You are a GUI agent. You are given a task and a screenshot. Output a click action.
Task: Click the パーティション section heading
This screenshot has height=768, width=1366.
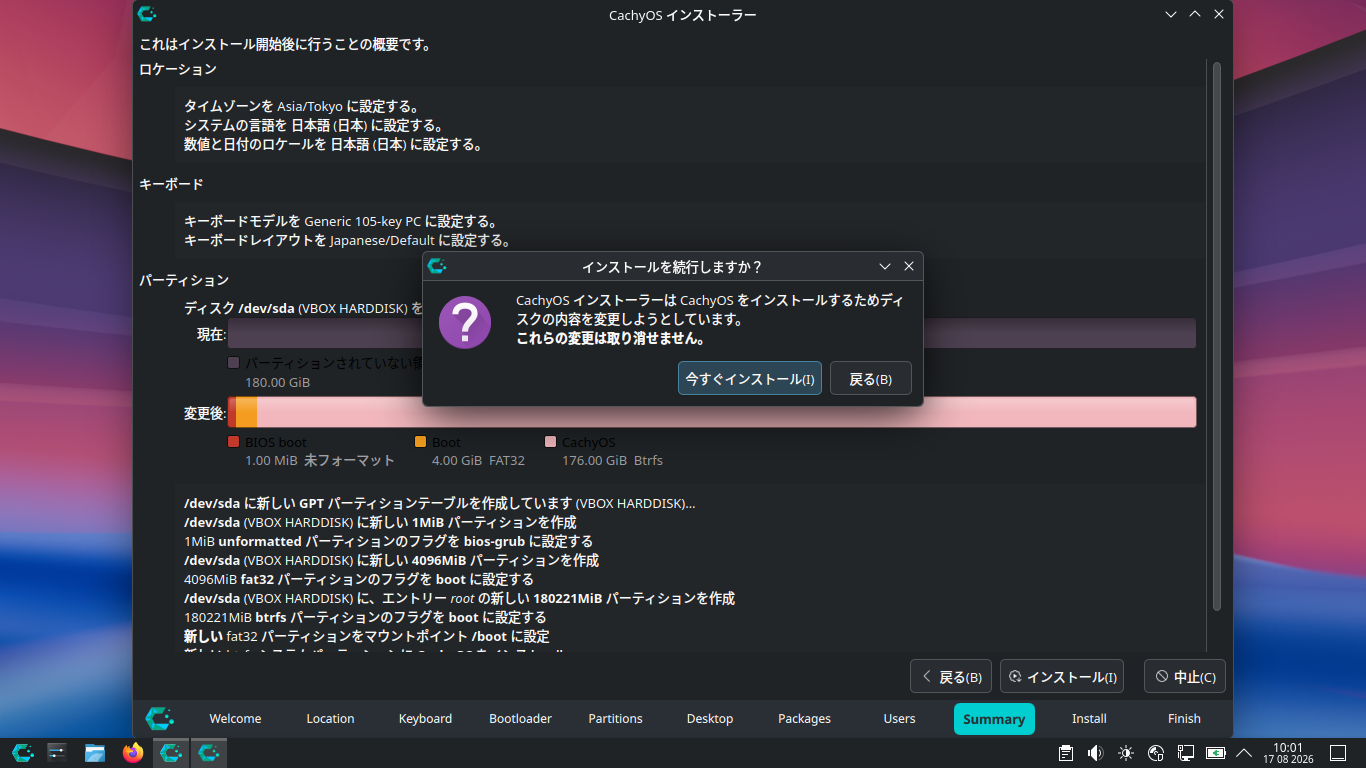click(x=184, y=280)
